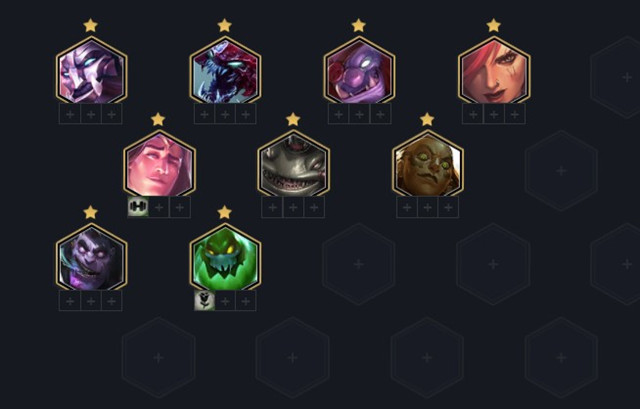Select the pink-faced long-haired champion portrait
Viewport: 640px width, 409px height.
pyautogui.click(x=159, y=165)
